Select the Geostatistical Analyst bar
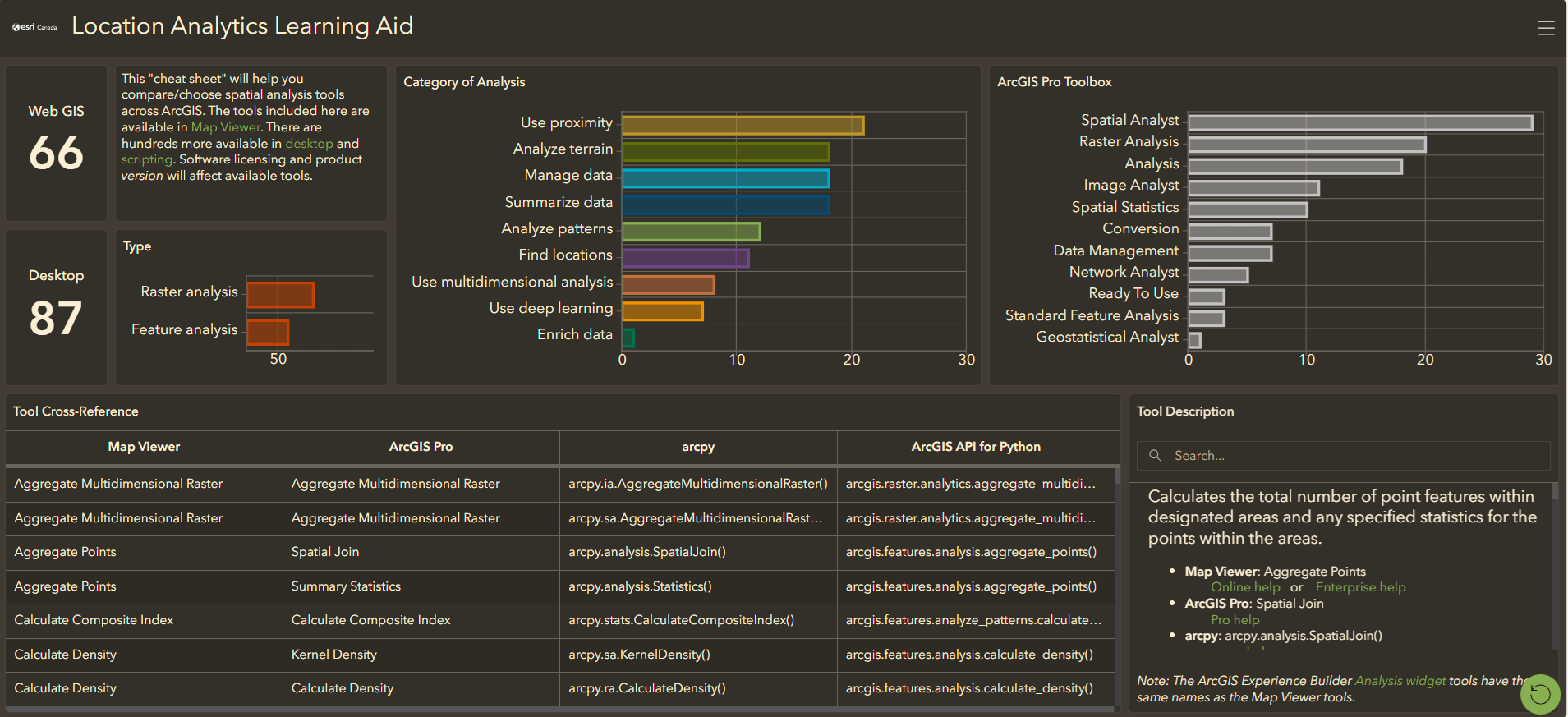Viewport: 1568px width, 717px height. point(1194,340)
